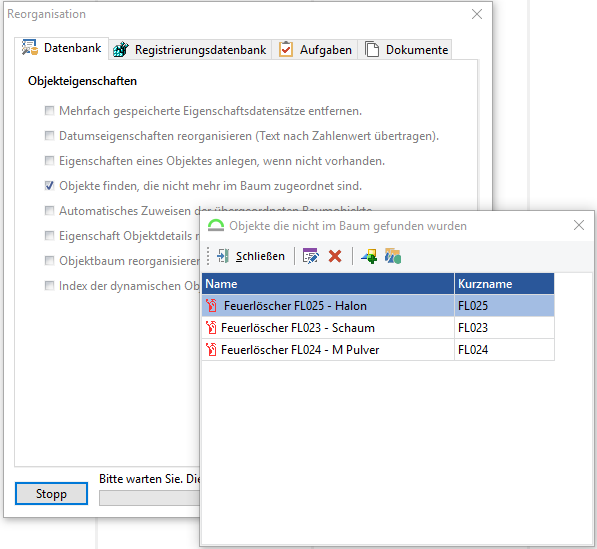597x549 pixels.
Task: Switch to the Datenbank tab
Action: coord(62,48)
